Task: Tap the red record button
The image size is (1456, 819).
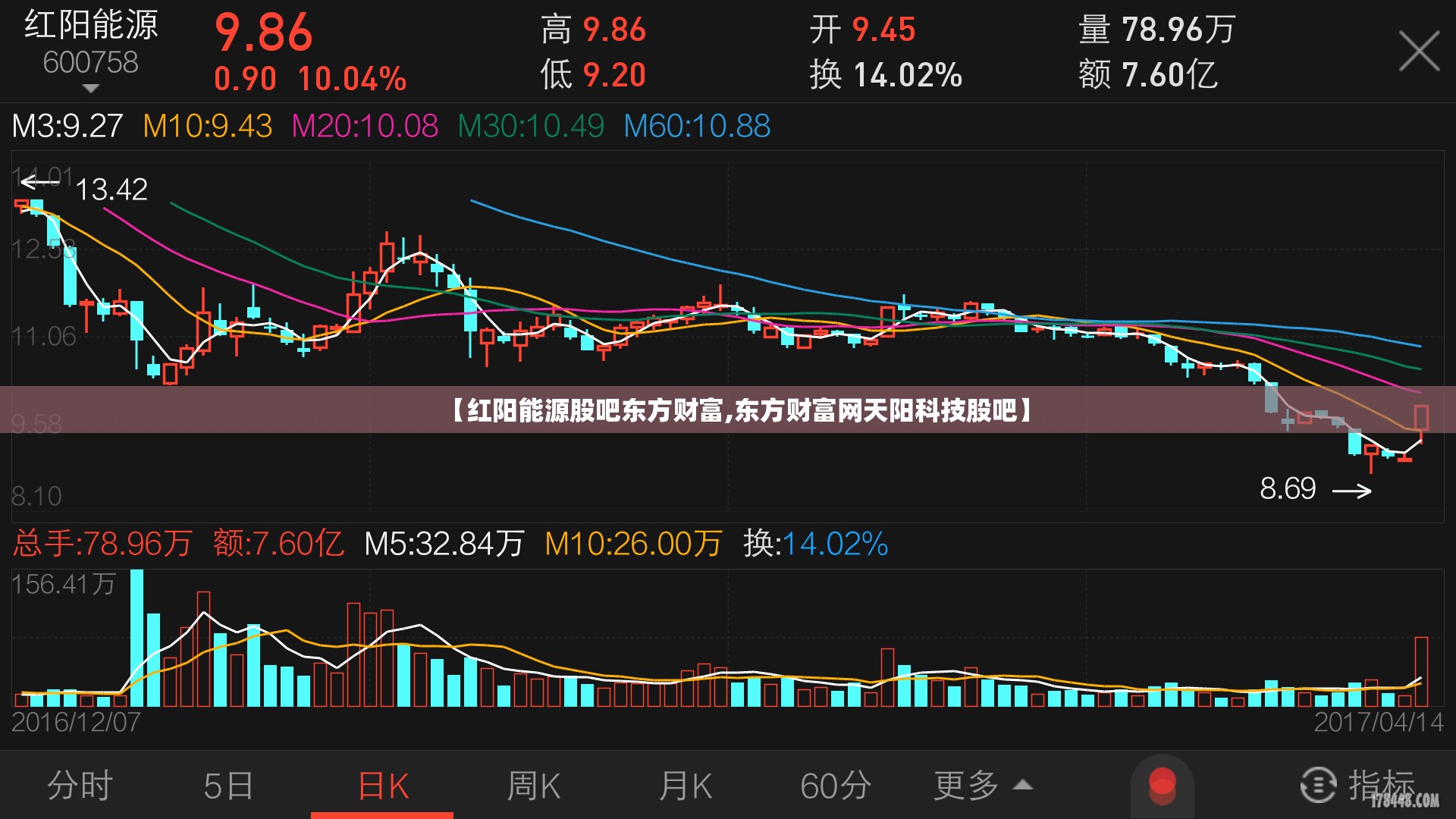Action: [x=1162, y=786]
